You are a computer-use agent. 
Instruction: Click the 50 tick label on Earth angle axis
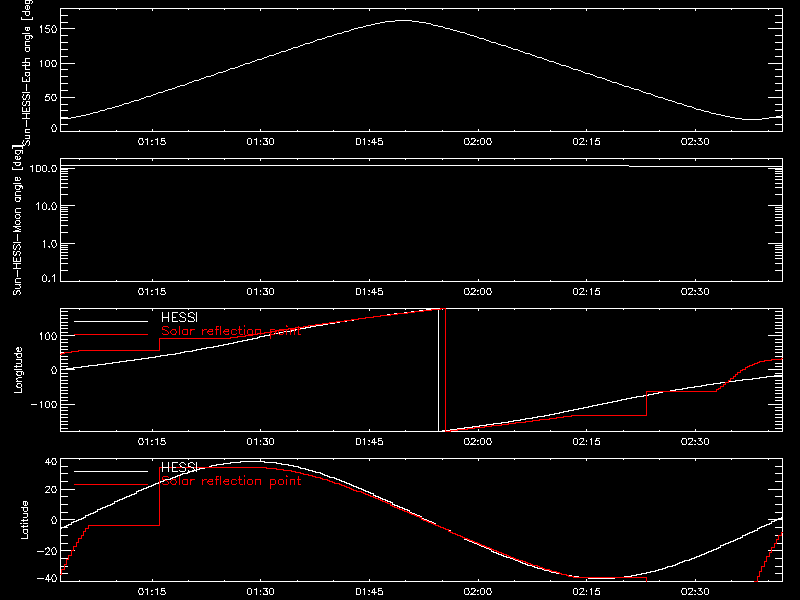click(x=51, y=98)
